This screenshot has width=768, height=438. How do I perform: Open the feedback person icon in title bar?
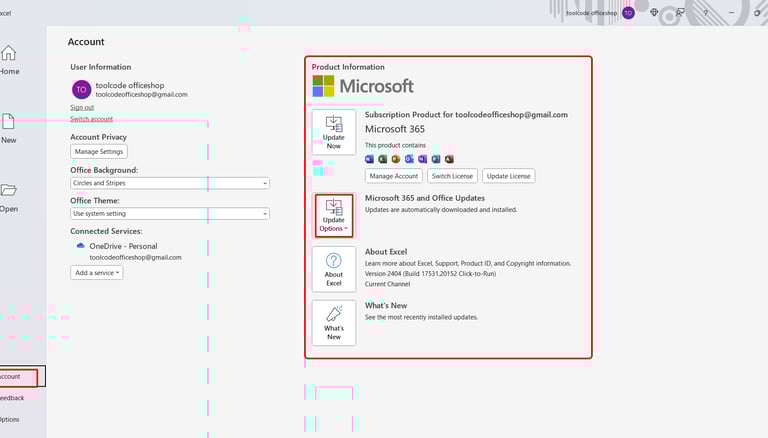680,13
